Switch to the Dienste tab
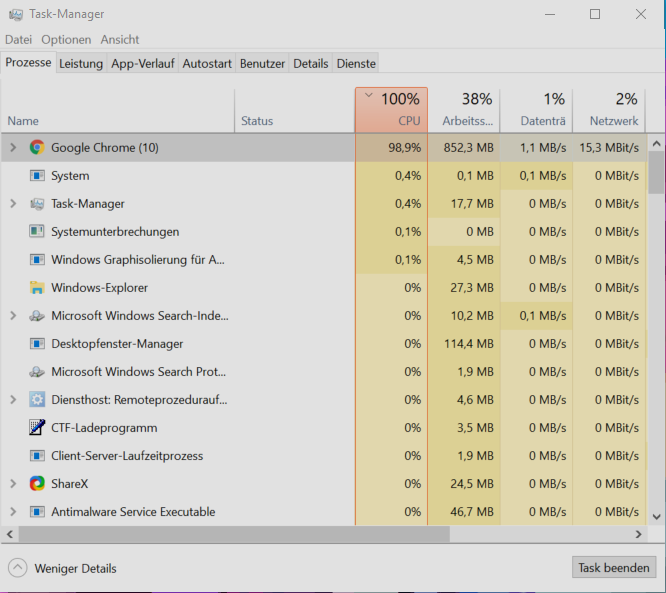The height and width of the screenshot is (593, 666). (356, 64)
